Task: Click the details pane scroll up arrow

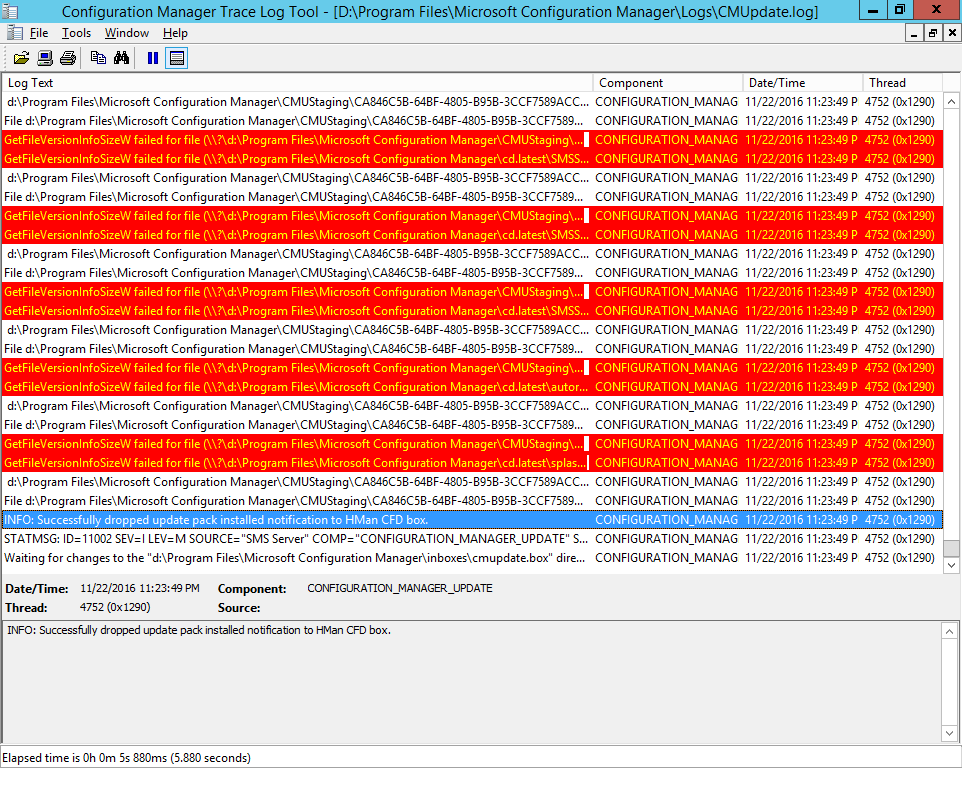Action: coord(950,631)
